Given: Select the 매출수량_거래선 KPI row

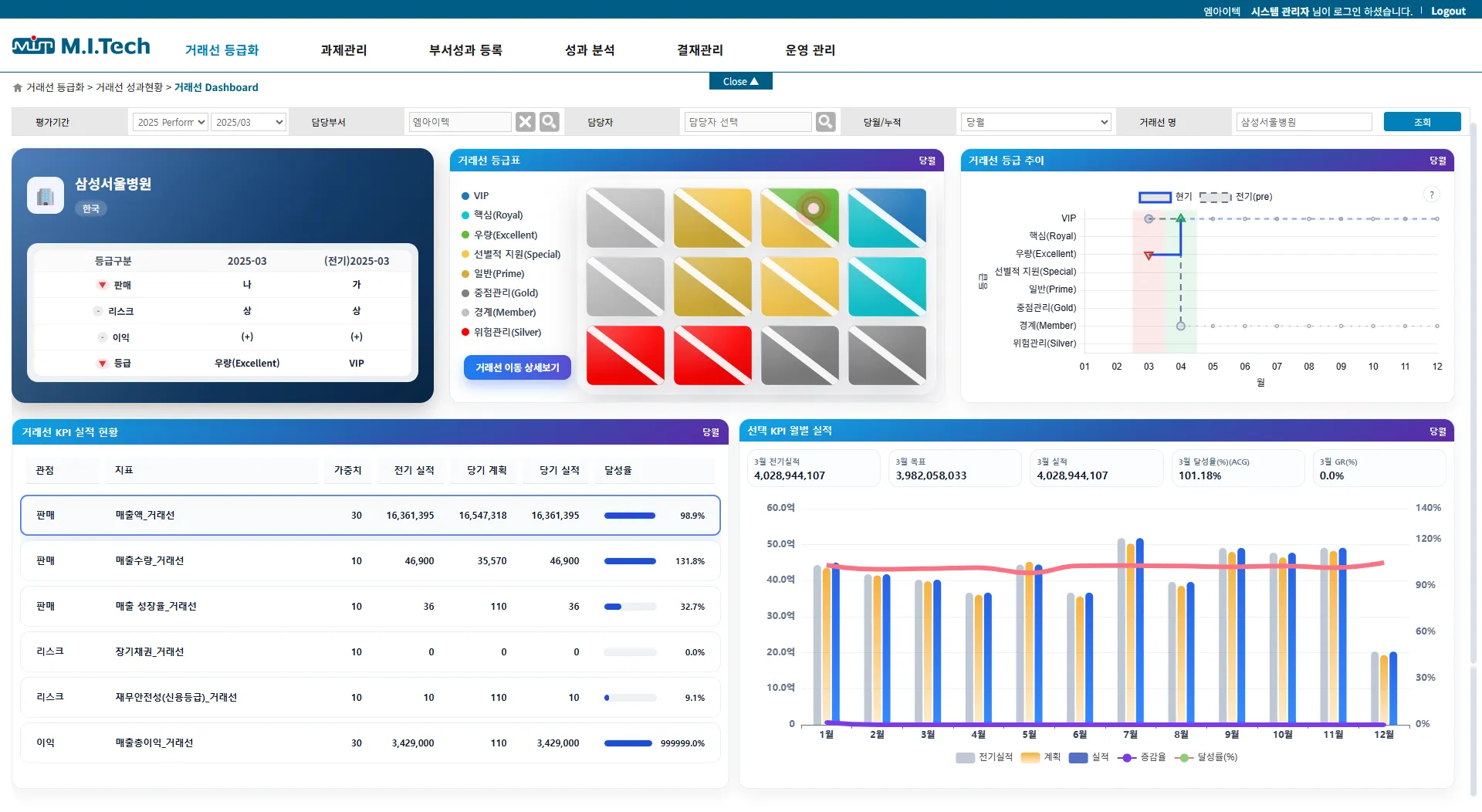Looking at the screenshot, I should (x=370, y=561).
